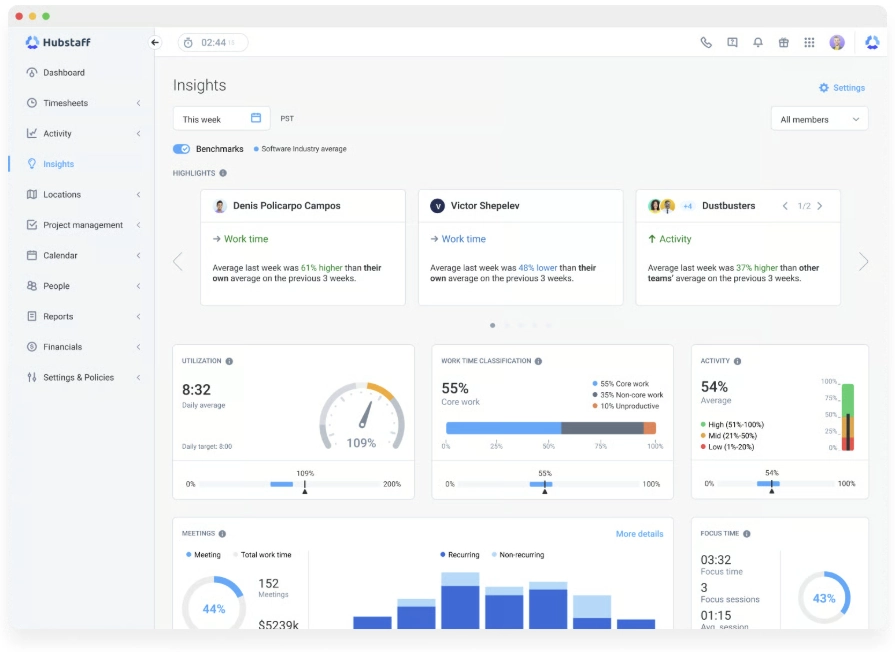Open the apps grid icon
This screenshot has width=895, height=652.
click(x=809, y=42)
